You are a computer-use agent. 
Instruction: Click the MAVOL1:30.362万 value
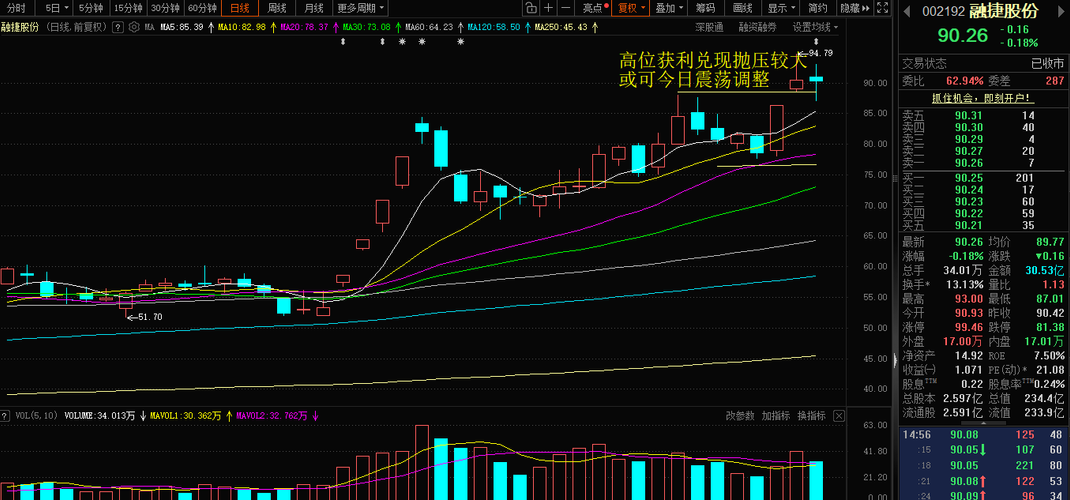pyautogui.click(x=186, y=415)
